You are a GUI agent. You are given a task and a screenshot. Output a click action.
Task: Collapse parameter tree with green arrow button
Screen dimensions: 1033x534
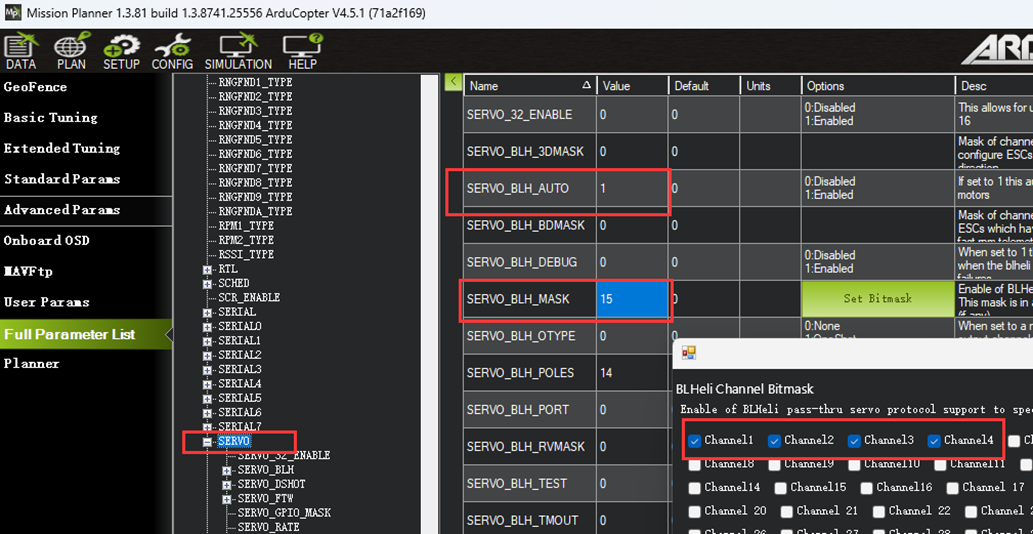point(453,82)
